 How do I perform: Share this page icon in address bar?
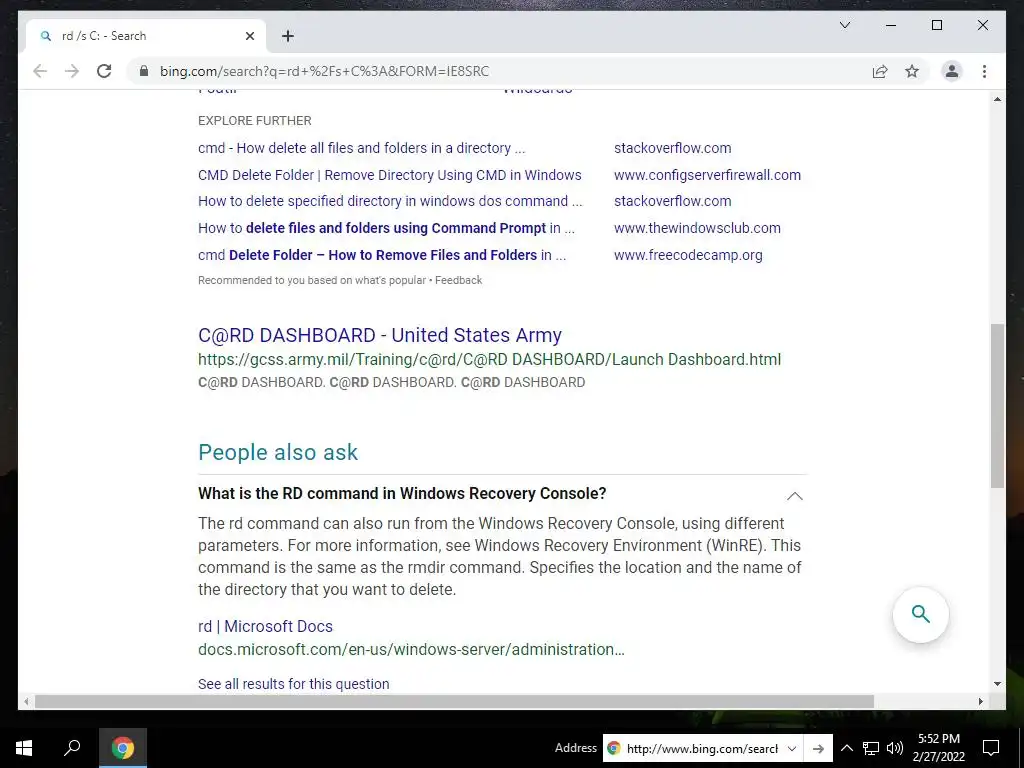(880, 71)
